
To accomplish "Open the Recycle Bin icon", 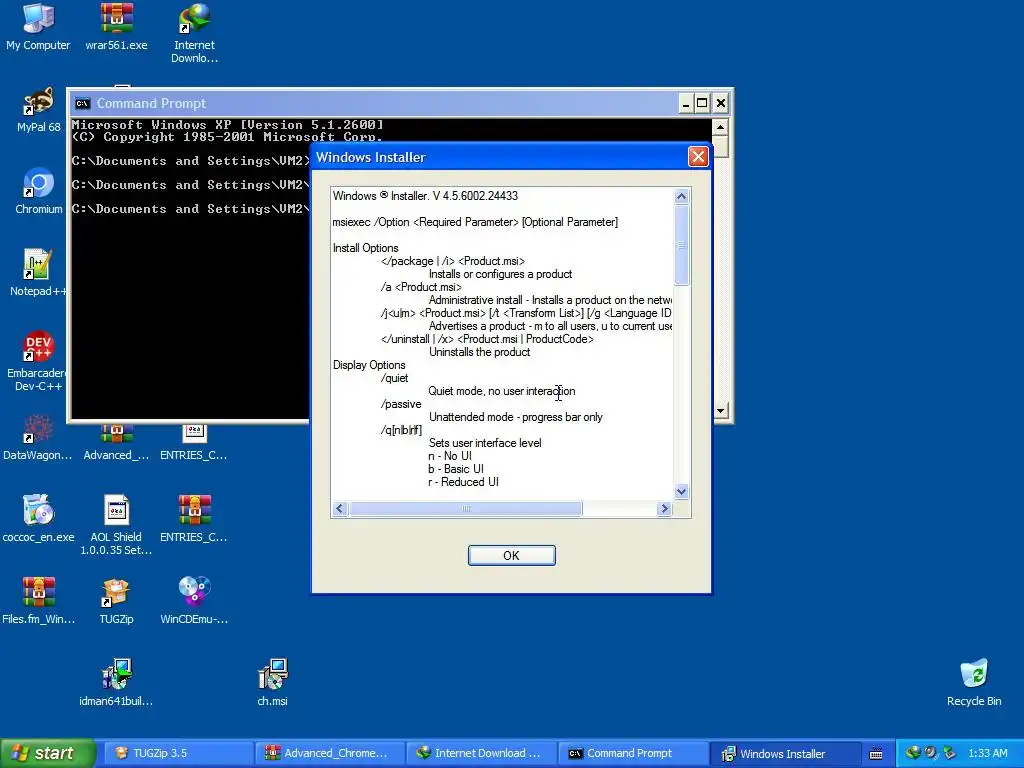I will point(974,683).
